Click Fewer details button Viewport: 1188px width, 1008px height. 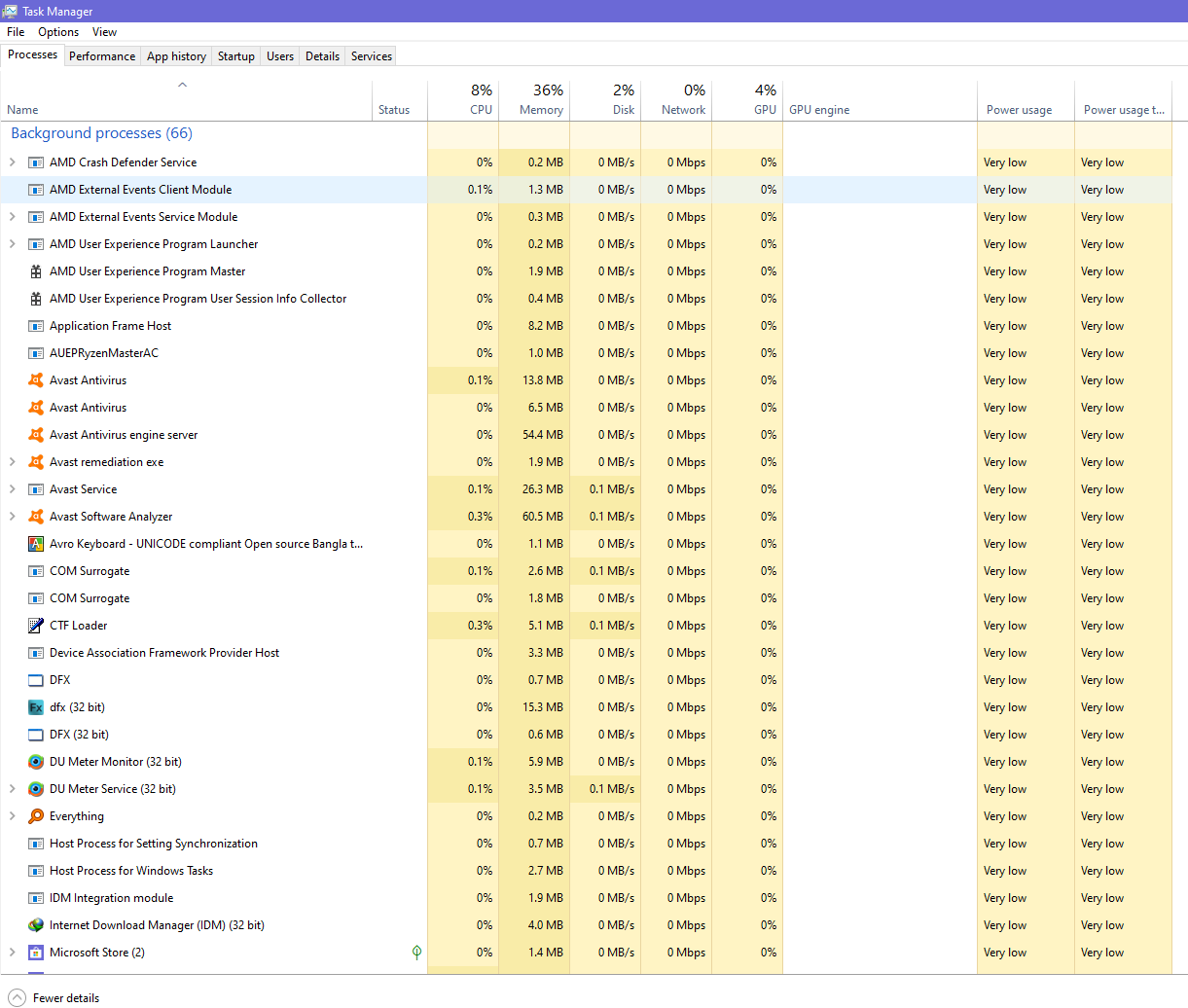point(54,997)
